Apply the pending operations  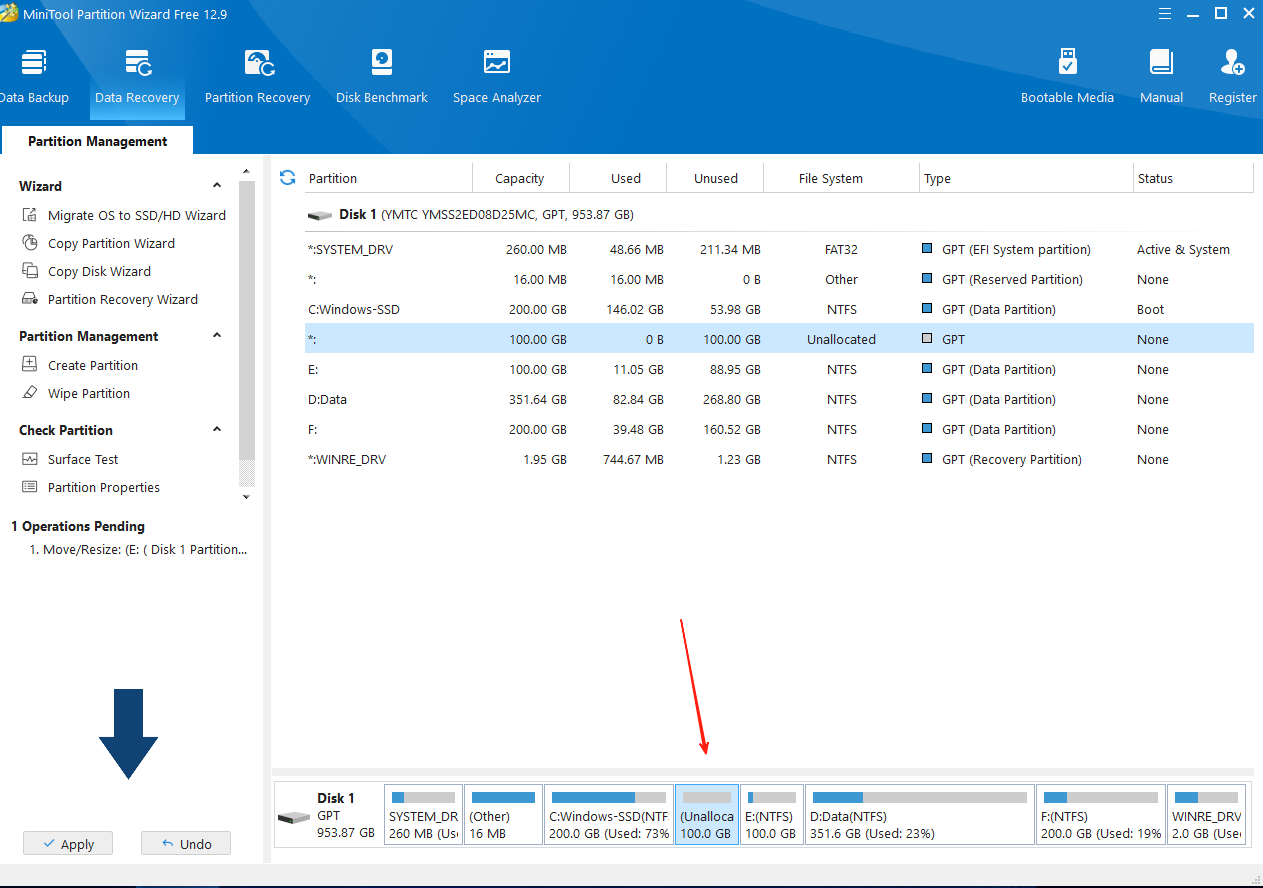point(68,844)
